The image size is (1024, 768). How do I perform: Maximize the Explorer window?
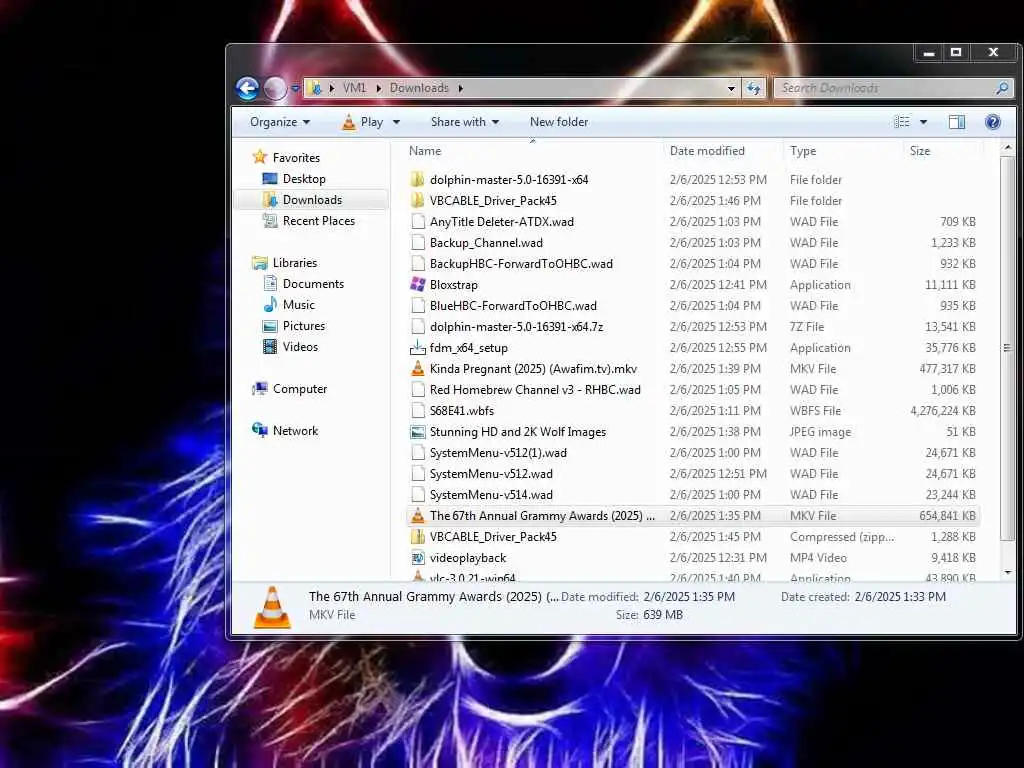[956, 52]
